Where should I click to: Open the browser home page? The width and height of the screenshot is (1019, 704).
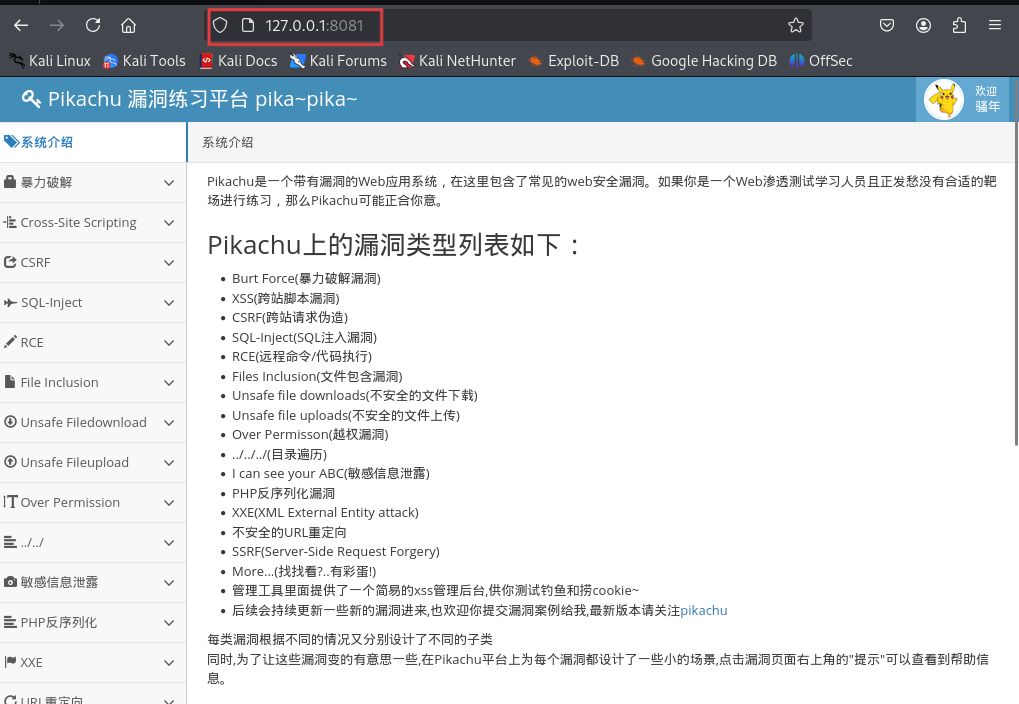click(x=129, y=25)
